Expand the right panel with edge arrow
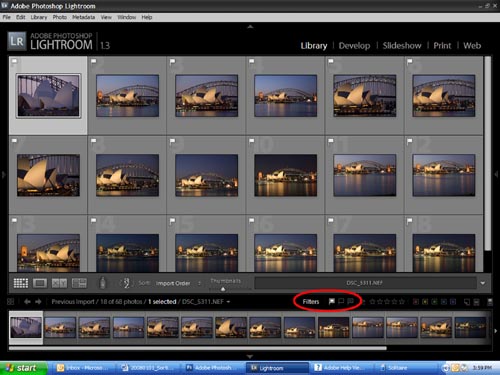500x375 pixels. [496, 174]
